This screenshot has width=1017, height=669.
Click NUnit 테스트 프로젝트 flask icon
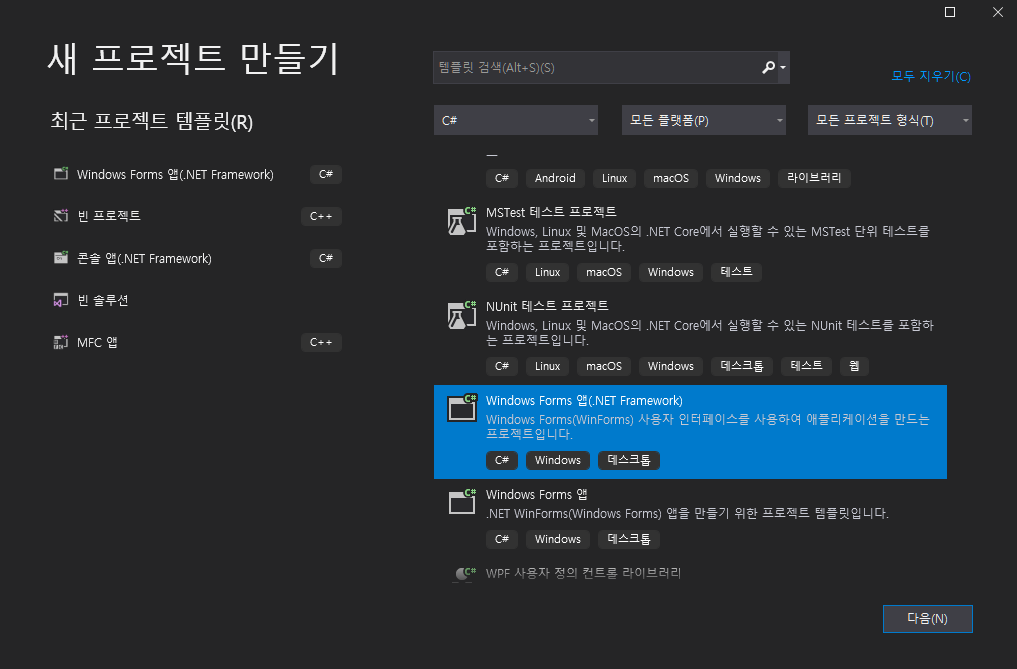click(462, 315)
